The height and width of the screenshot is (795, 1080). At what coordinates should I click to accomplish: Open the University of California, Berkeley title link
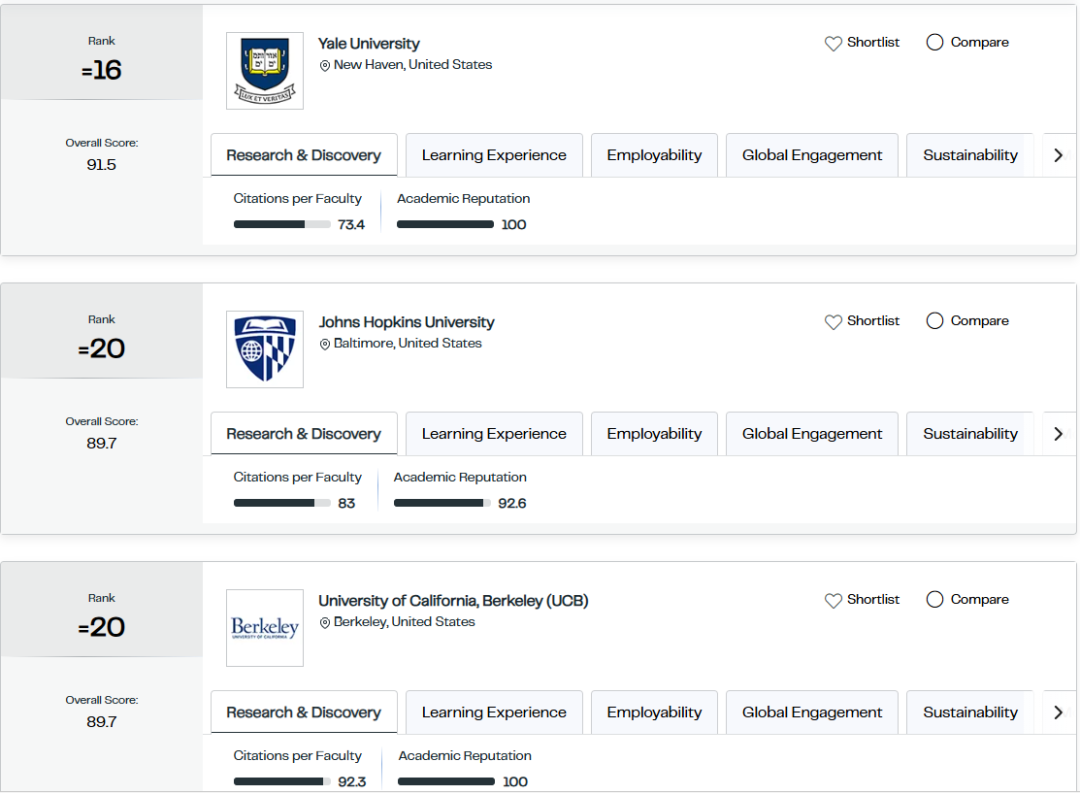[x=453, y=601]
